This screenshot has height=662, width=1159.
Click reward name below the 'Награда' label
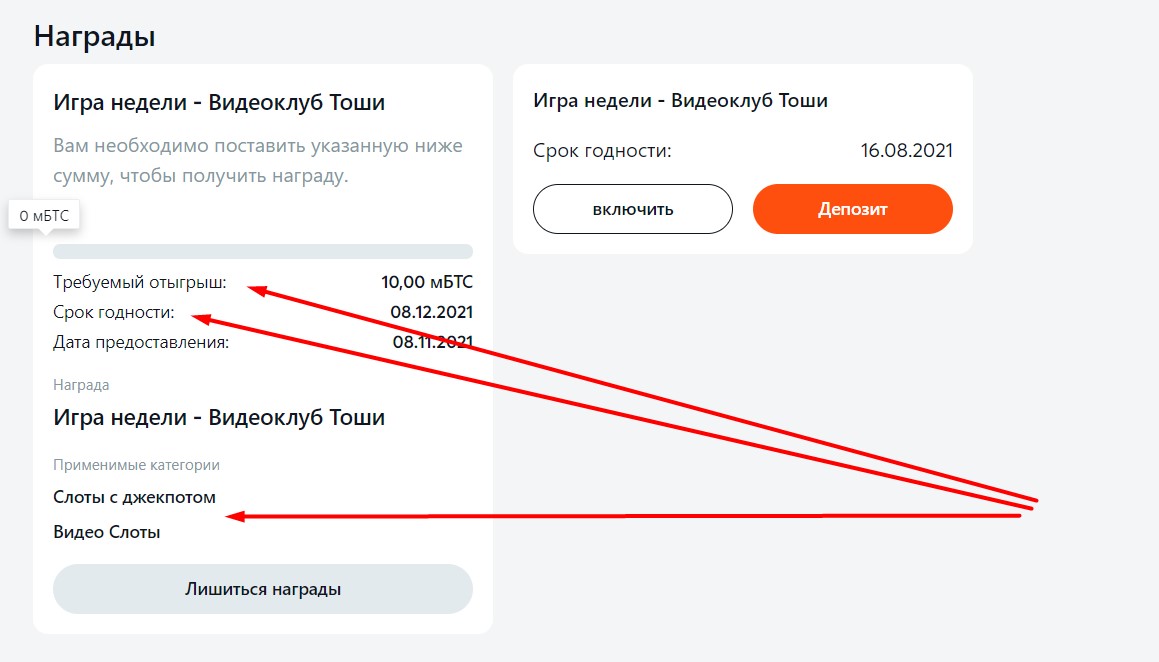point(219,417)
